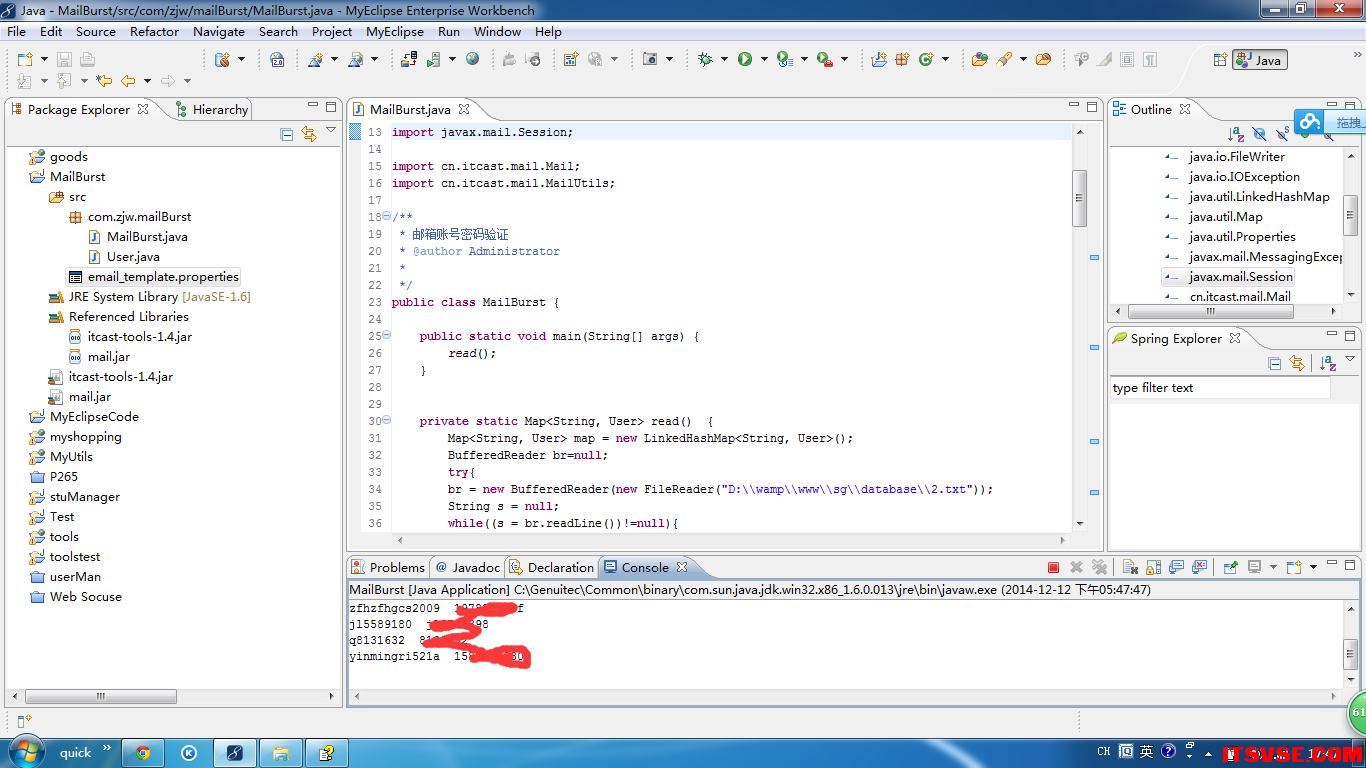Open the Debug button dropdown arrow
The width and height of the screenshot is (1366, 768).
click(x=724, y=60)
